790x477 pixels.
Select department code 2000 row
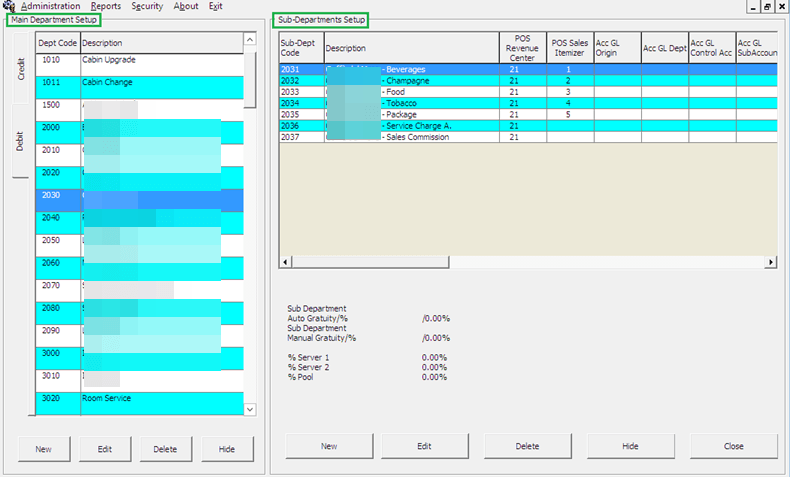[x=140, y=133]
